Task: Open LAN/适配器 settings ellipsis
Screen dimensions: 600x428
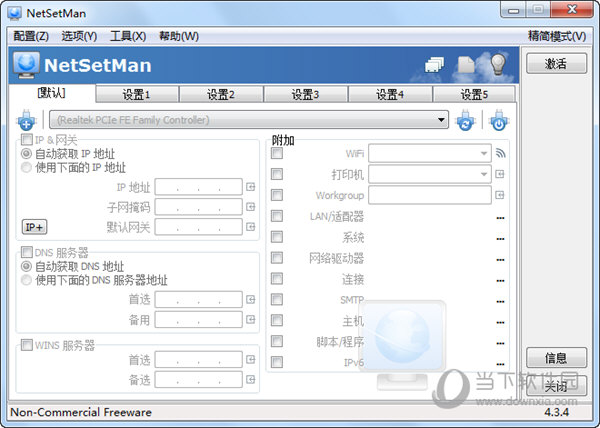Action: pos(500,218)
